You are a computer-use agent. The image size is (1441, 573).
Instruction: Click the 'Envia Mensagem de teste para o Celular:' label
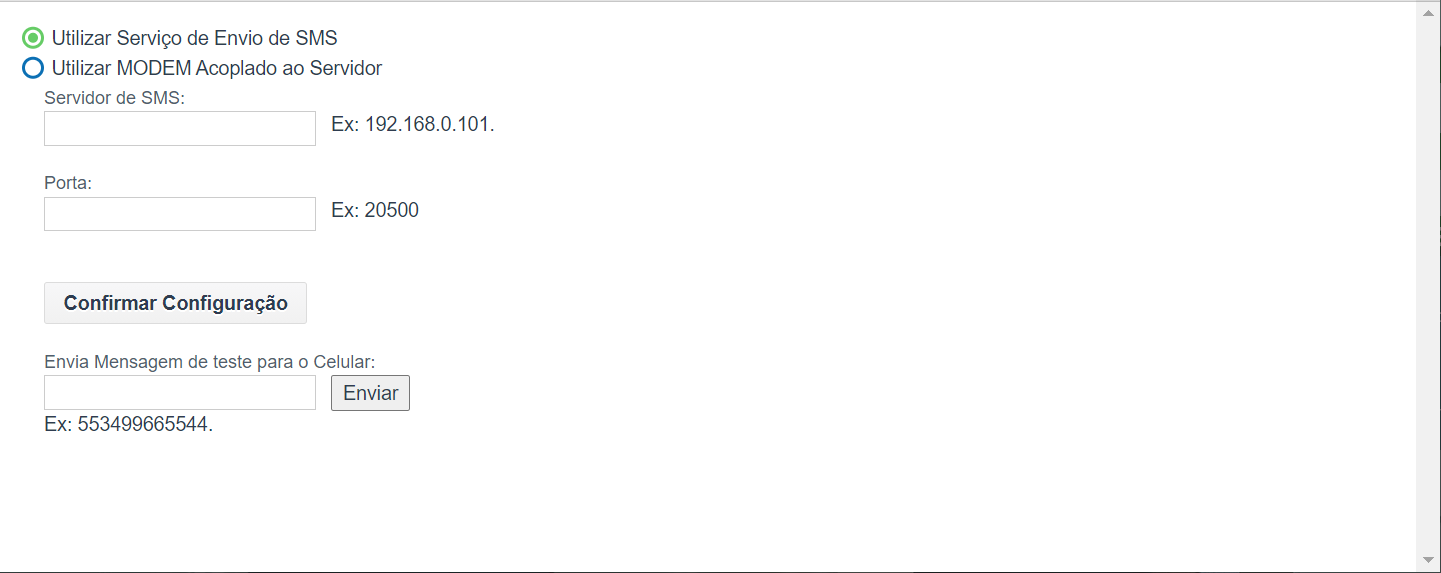[210, 362]
